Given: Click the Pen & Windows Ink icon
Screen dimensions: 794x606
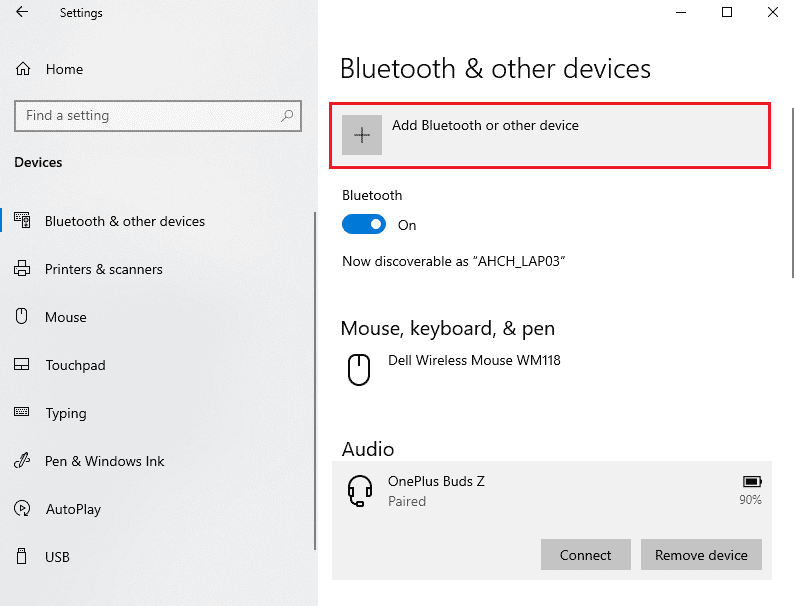Looking at the screenshot, I should (x=22, y=460).
